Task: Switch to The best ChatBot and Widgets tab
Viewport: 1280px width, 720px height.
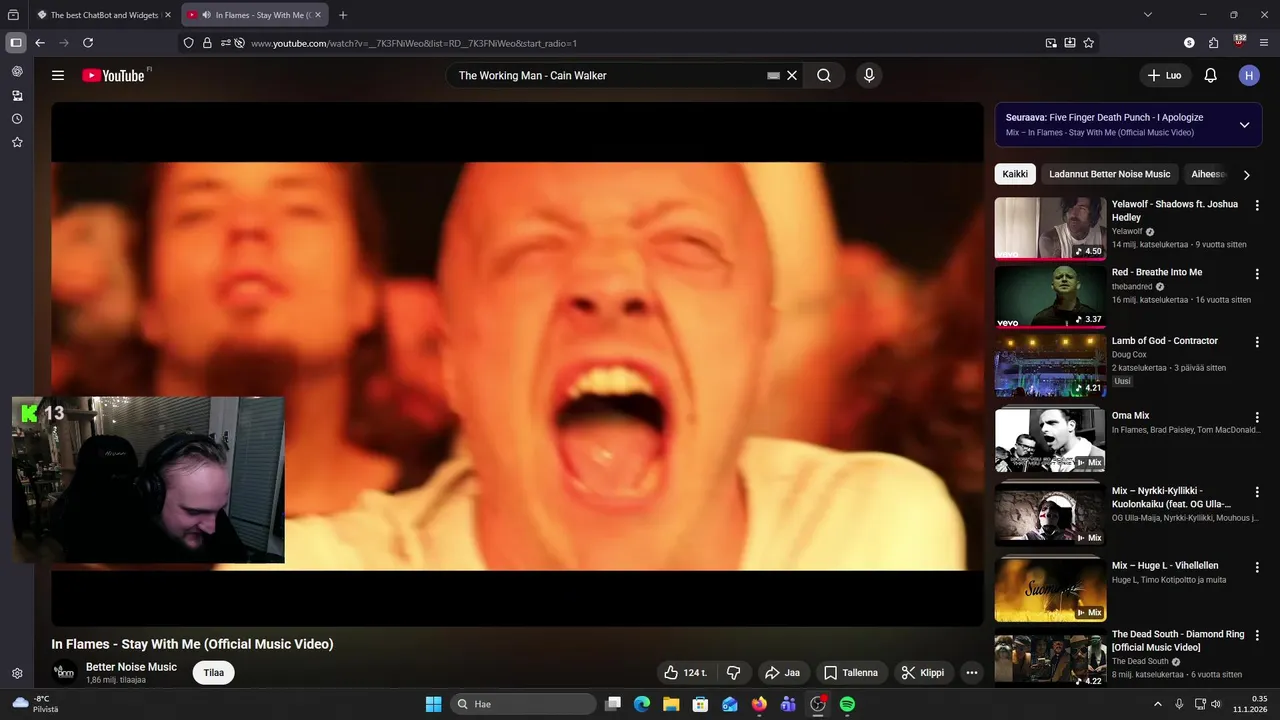Action: click(x=104, y=15)
